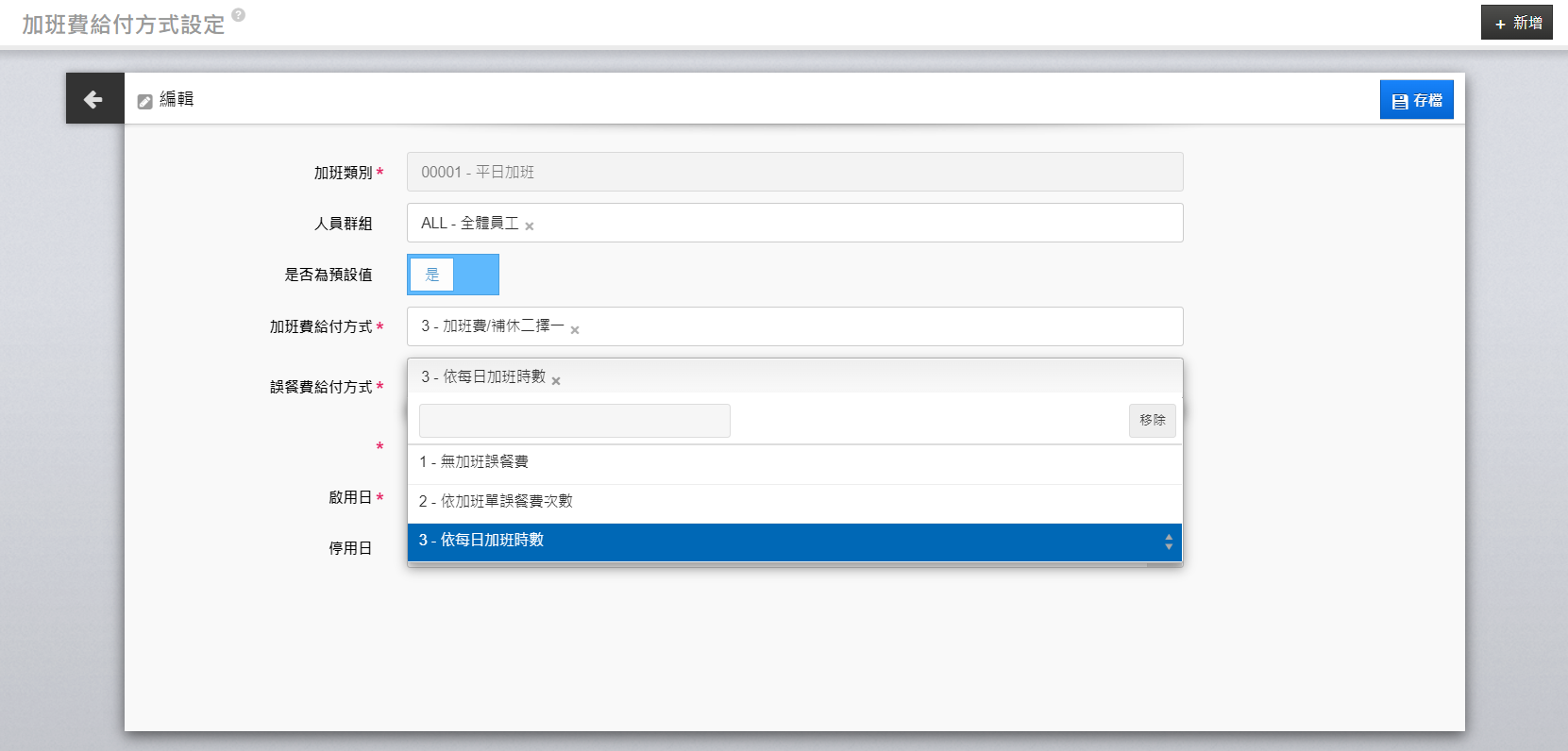Focus the dropdown search text box

(x=574, y=421)
